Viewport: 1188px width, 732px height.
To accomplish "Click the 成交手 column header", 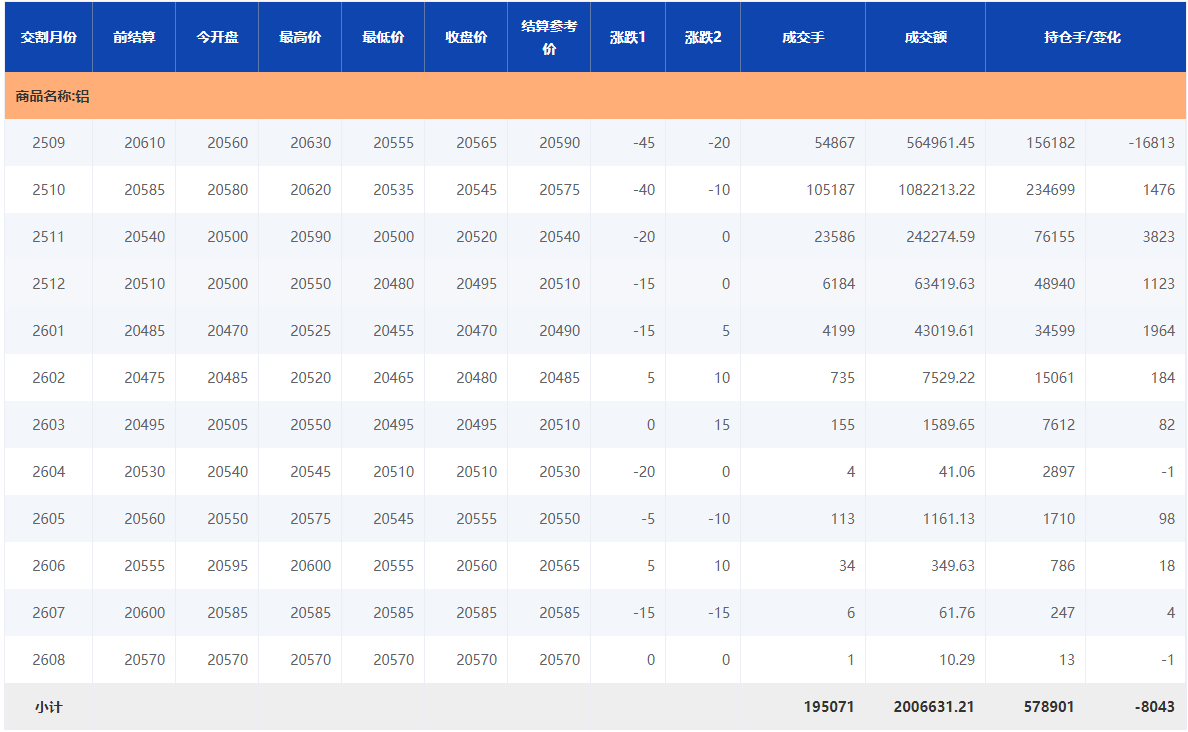I will point(803,37).
